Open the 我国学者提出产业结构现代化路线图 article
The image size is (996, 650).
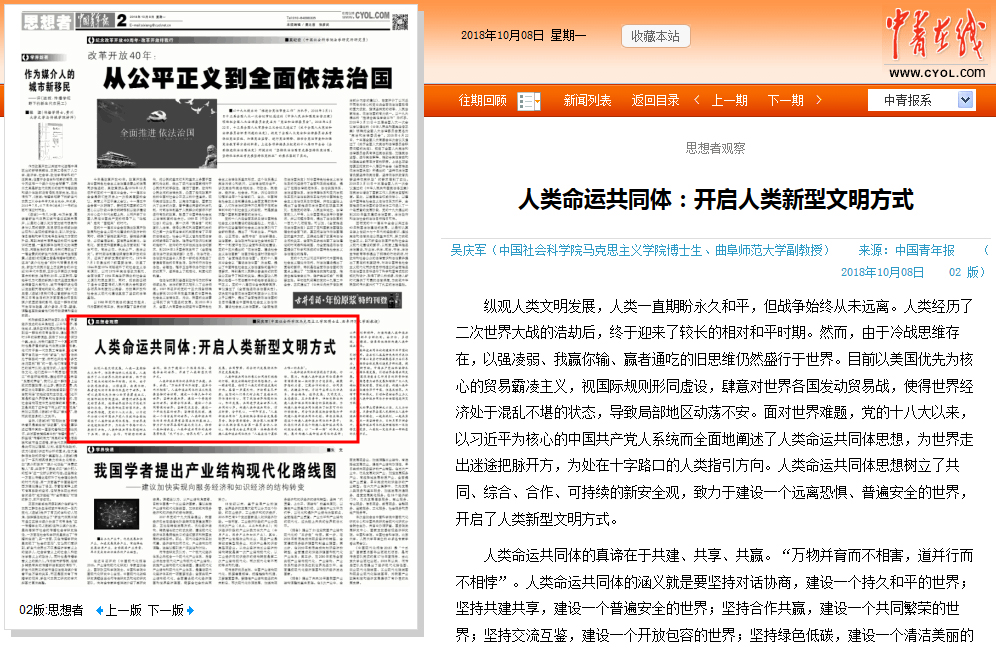point(215,470)
